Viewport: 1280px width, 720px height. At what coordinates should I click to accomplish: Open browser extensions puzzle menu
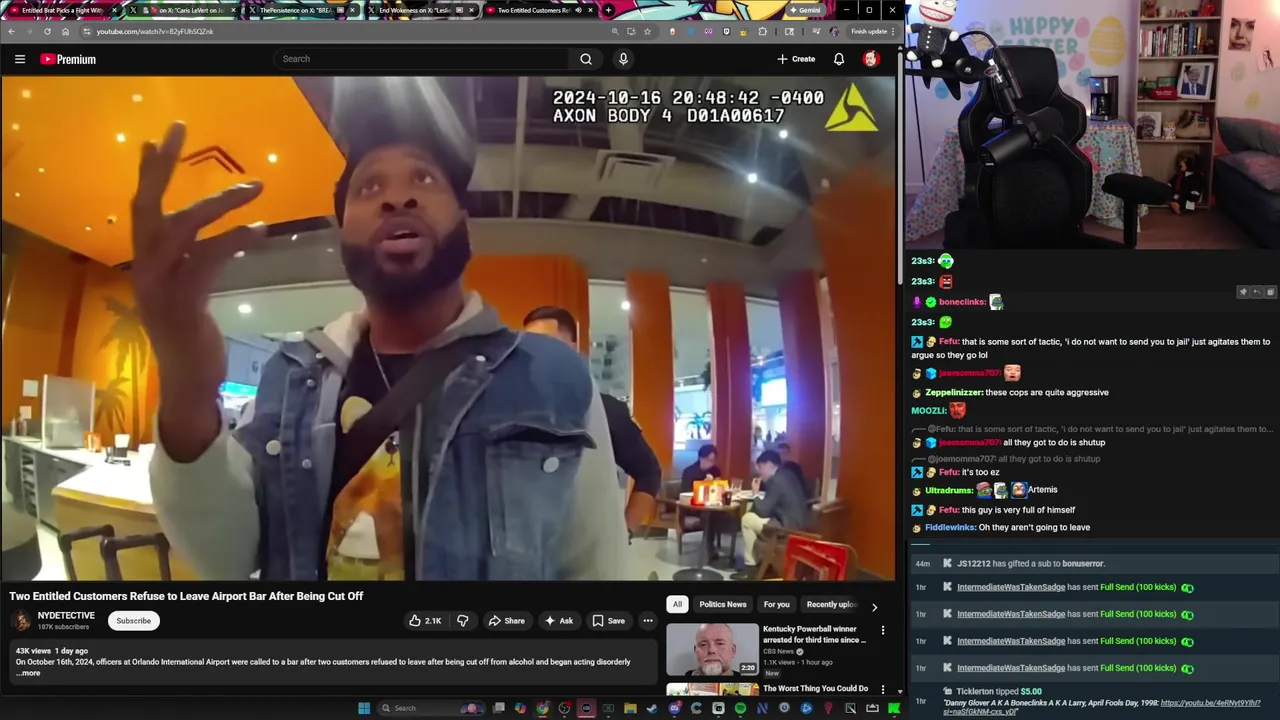(x=763, y=31)
